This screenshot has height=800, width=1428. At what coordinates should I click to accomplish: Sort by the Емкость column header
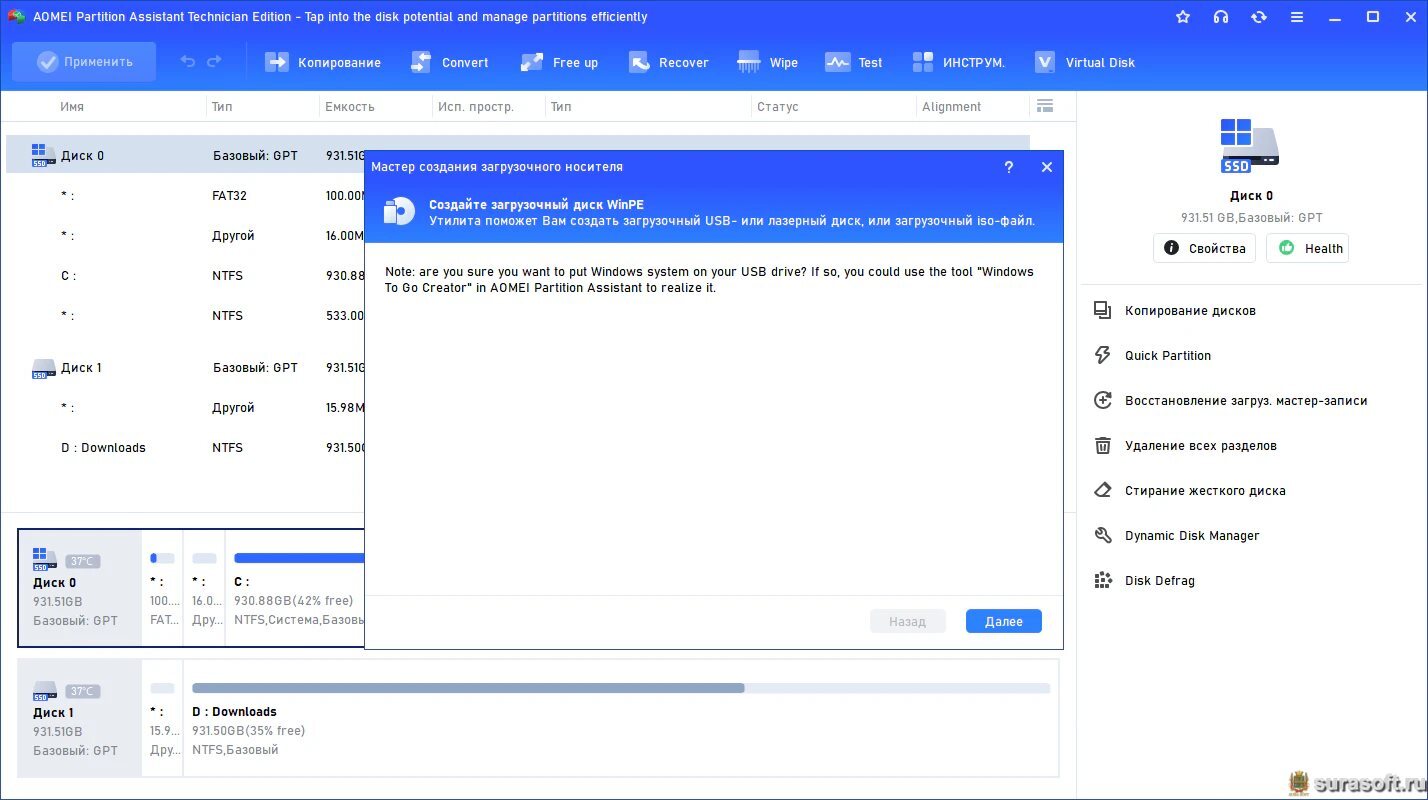(x=350, y=107)
